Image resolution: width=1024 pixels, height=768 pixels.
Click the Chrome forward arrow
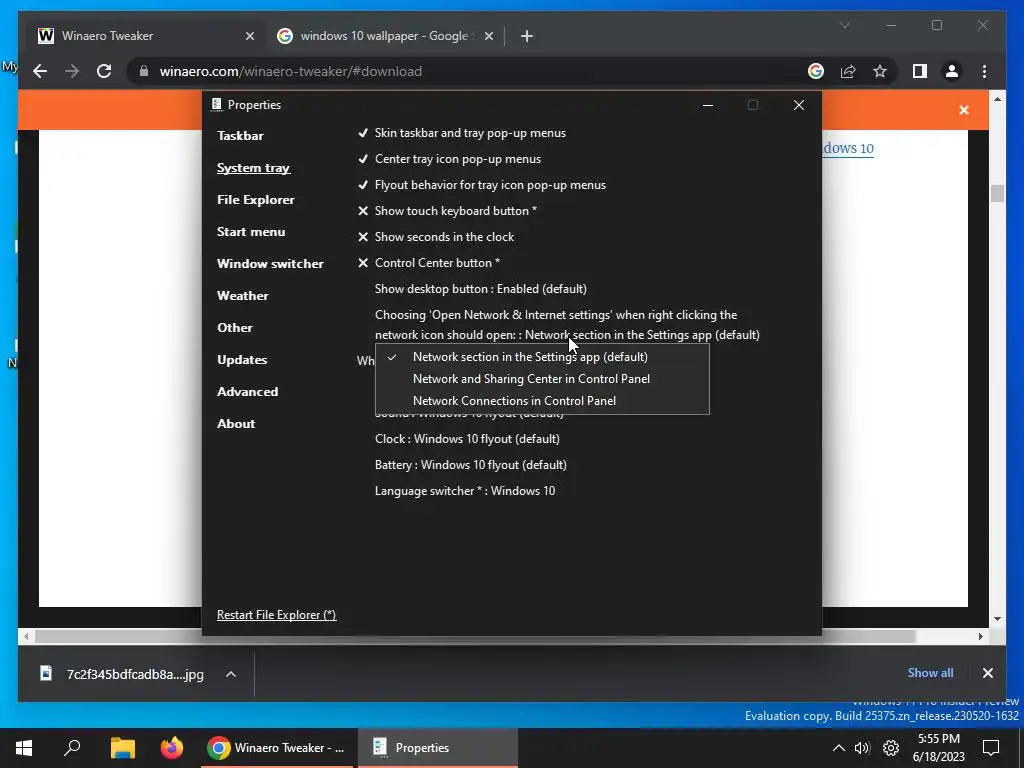click(x=72, y=71)
